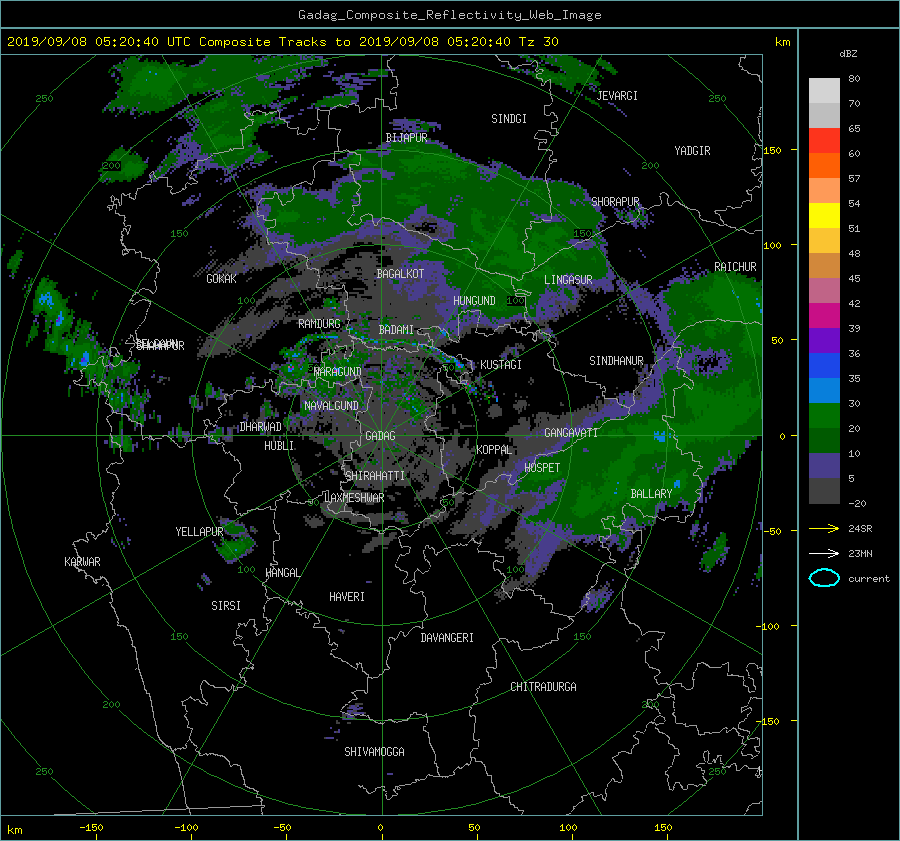Click the 2019/09/08 05:20:40 UTC timestamp text
Screen dimensions: 900x841
click(99, 42)
